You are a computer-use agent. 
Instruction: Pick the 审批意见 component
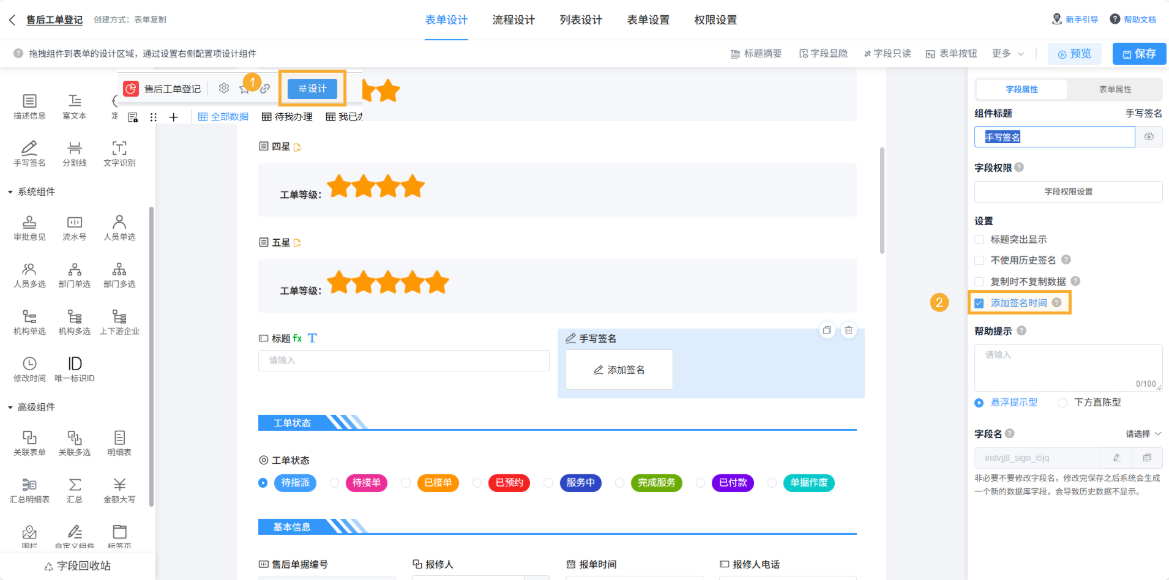tap(30, 229)
